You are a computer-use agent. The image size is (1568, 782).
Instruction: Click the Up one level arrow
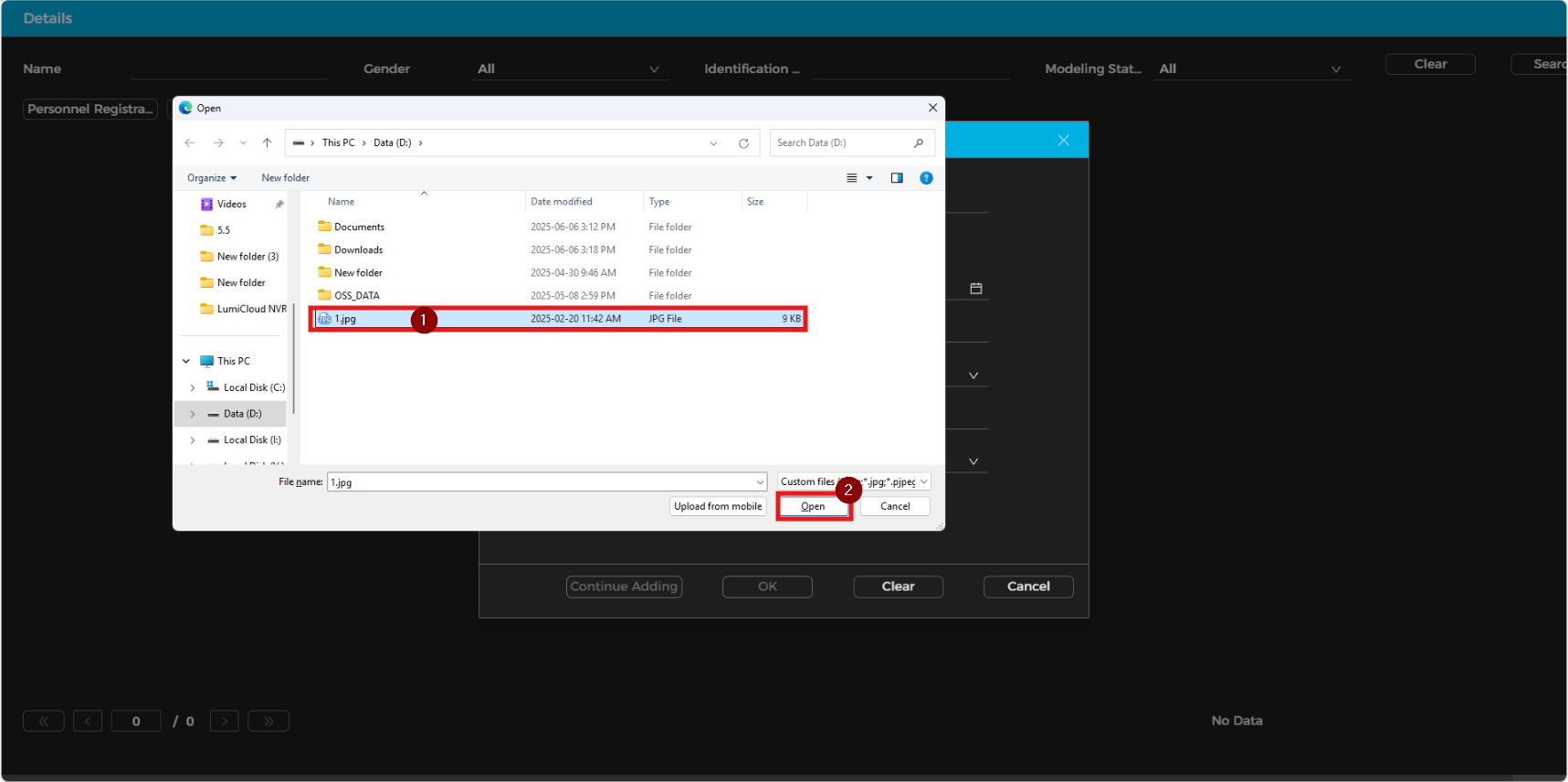(x=267, y=143)
